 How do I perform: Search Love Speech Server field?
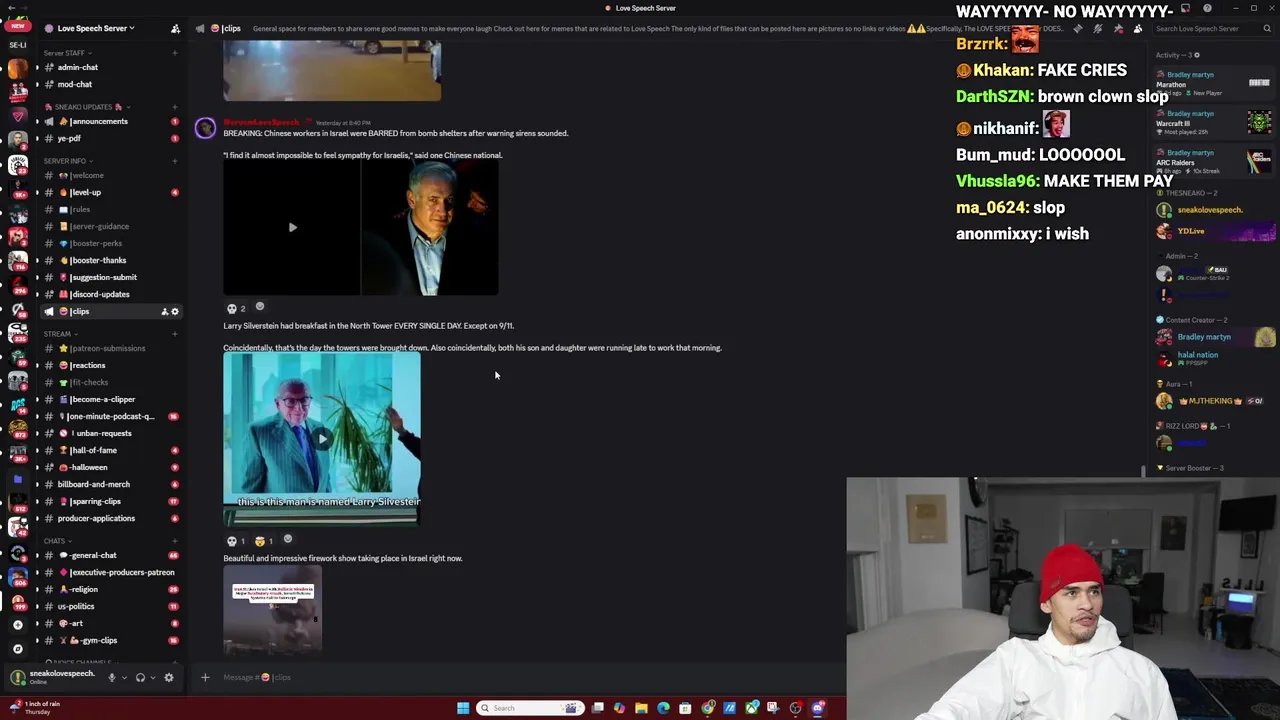[x=1212, y=28]
